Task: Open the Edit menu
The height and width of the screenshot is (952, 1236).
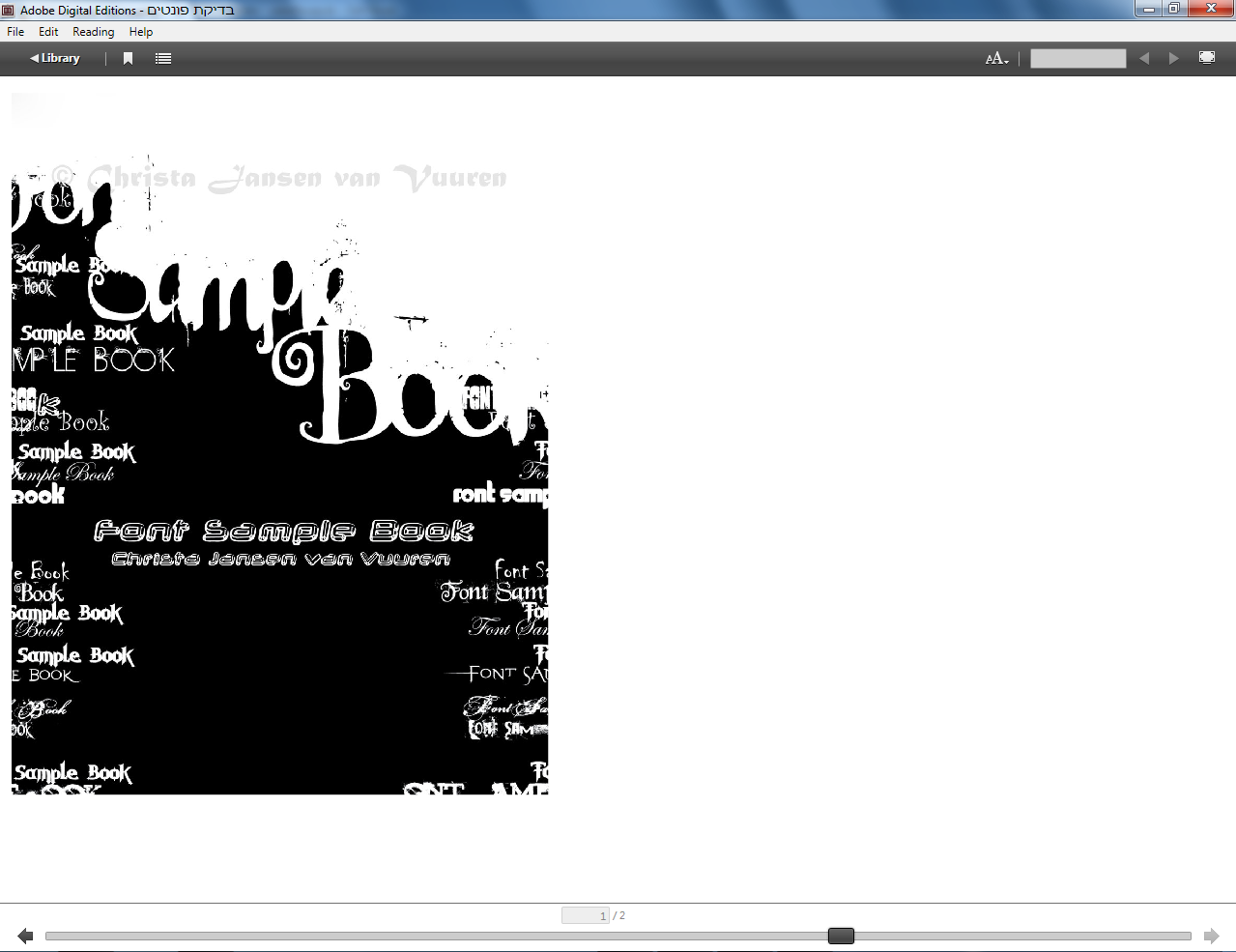Action: tap(48, 32)
